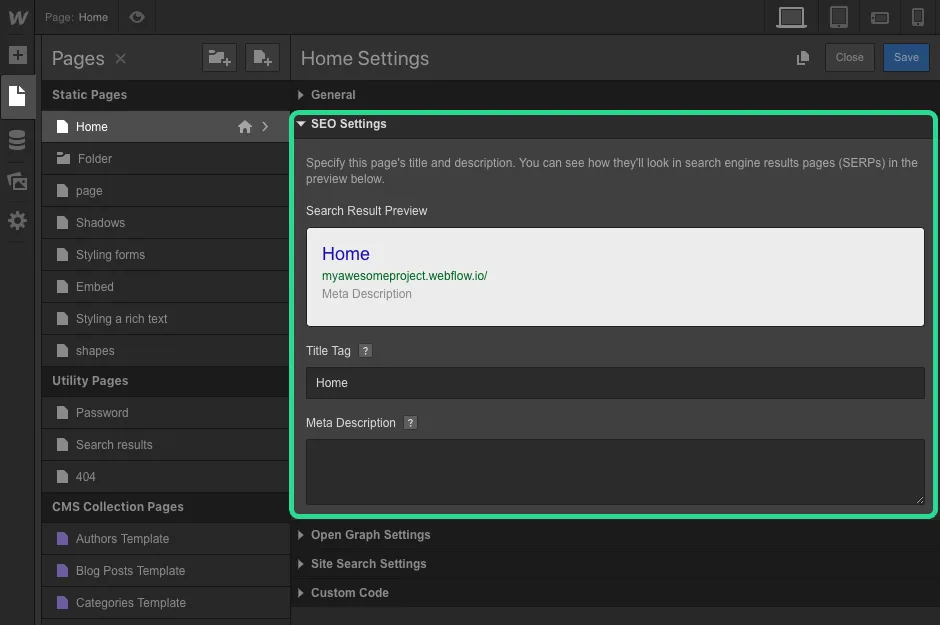
Task: Close the Home Settings panel
Action: (849, 57)
